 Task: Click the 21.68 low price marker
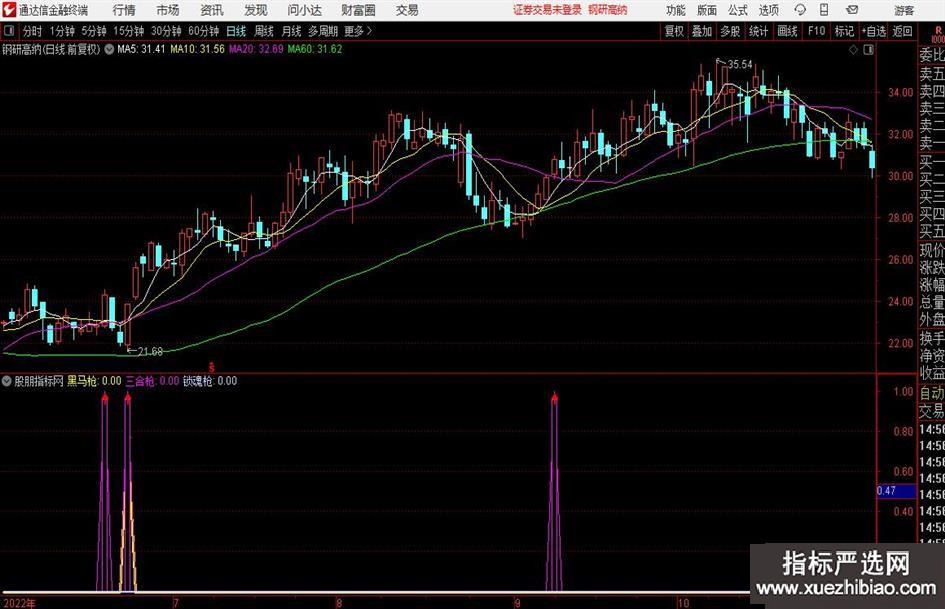150,351
